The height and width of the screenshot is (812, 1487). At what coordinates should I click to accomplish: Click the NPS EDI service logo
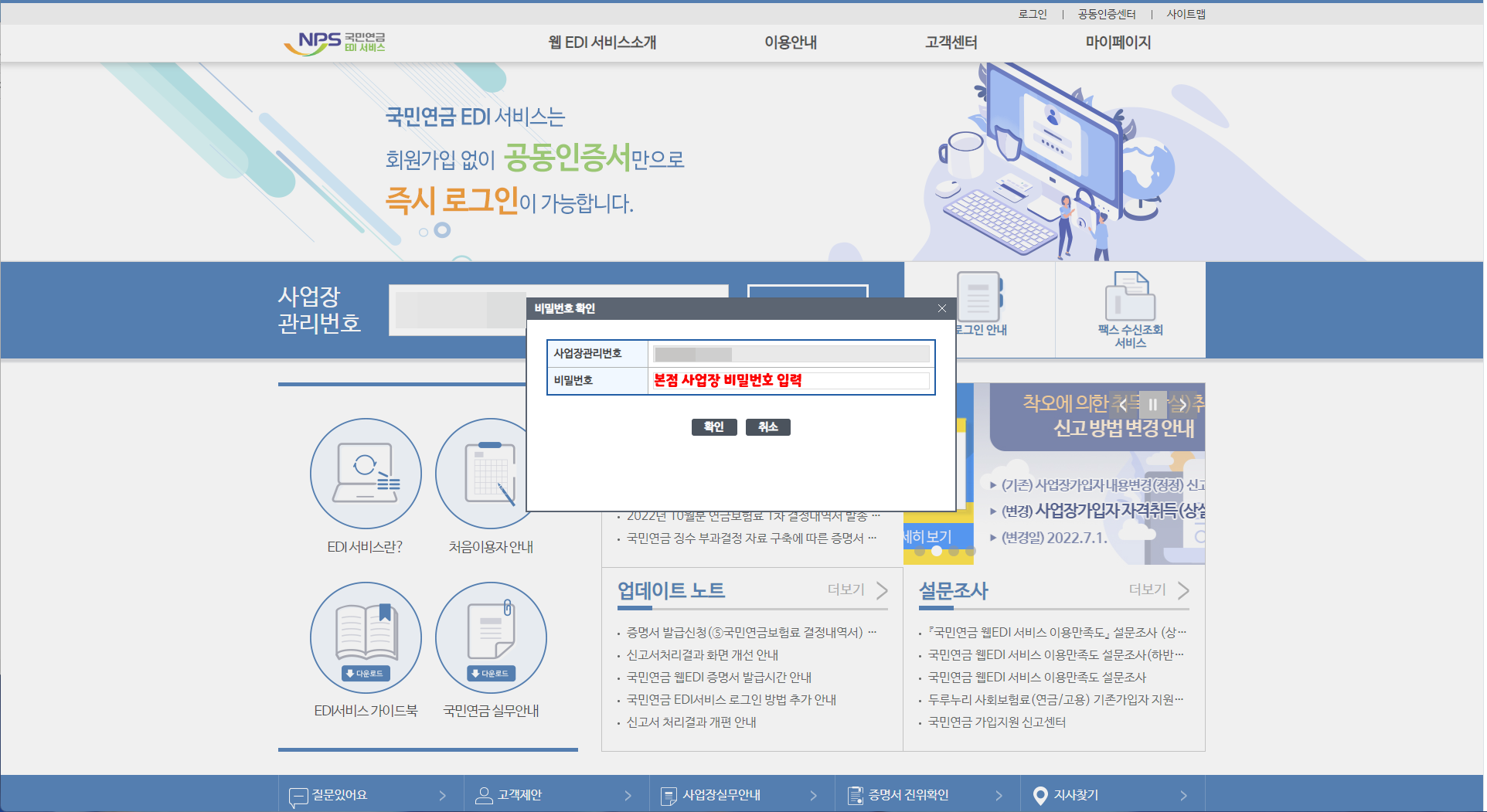click(334, 42)
